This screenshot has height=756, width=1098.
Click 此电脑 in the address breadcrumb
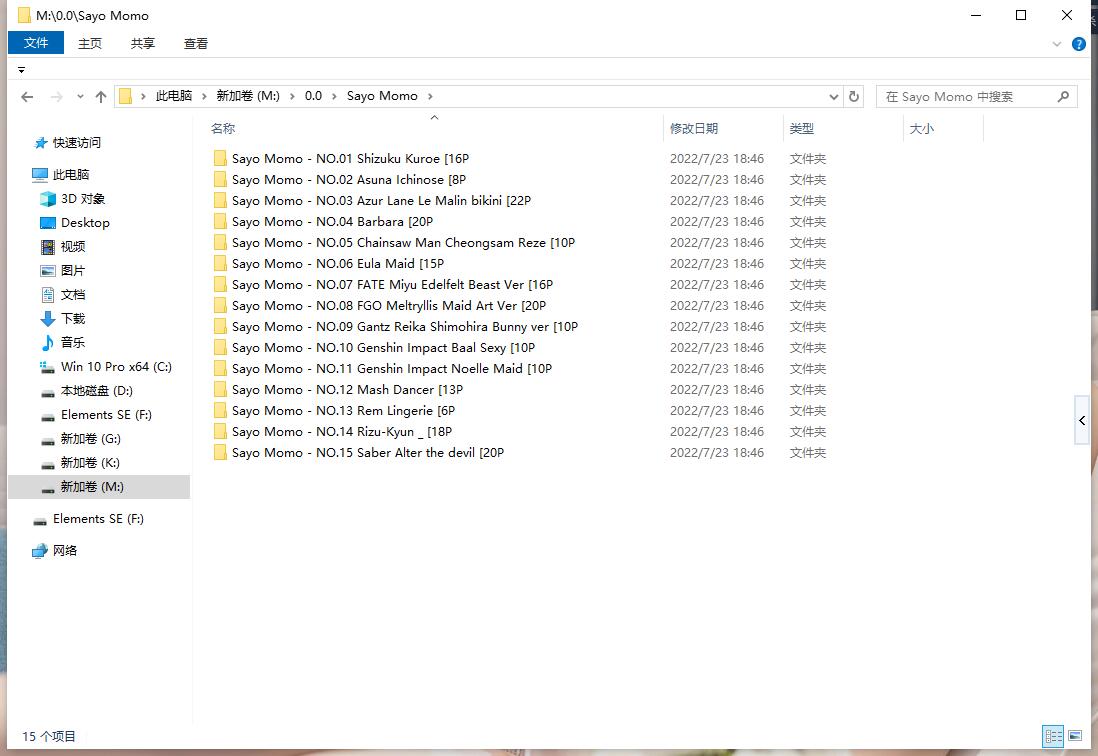click(x=174, y=96)
